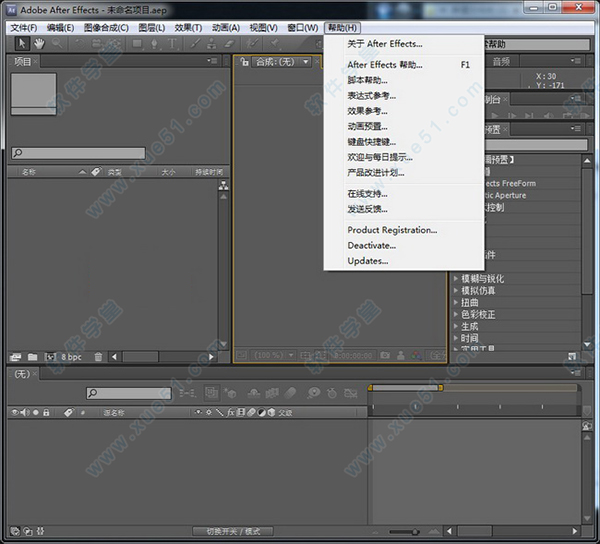Open the flowchart view icon in Project panel

223,186
